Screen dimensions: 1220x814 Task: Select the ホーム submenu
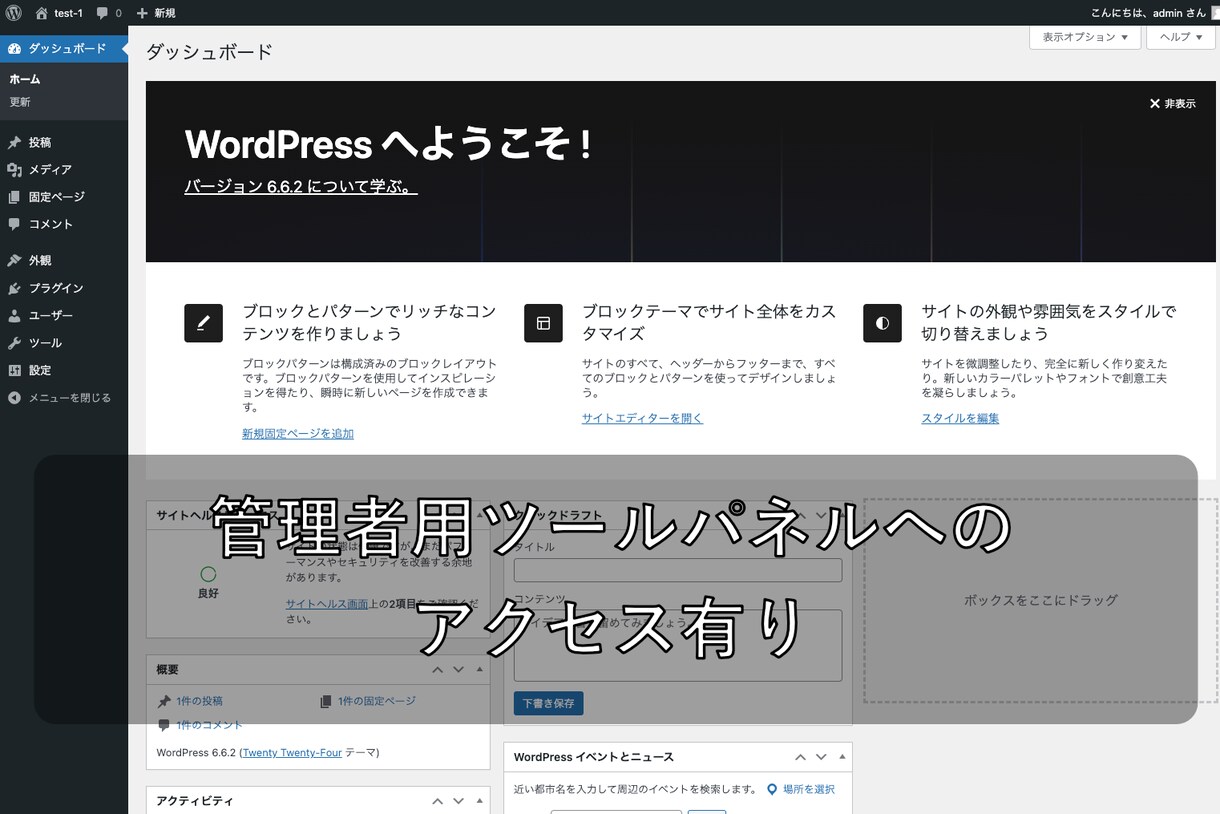point(25,79)
